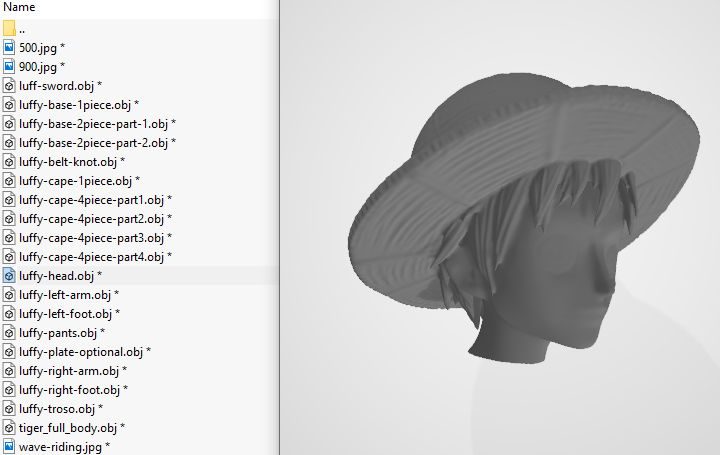Select the 'luffy-pants.obj' file name
This screenshot has height=455, width=720.
pos(58,333)
